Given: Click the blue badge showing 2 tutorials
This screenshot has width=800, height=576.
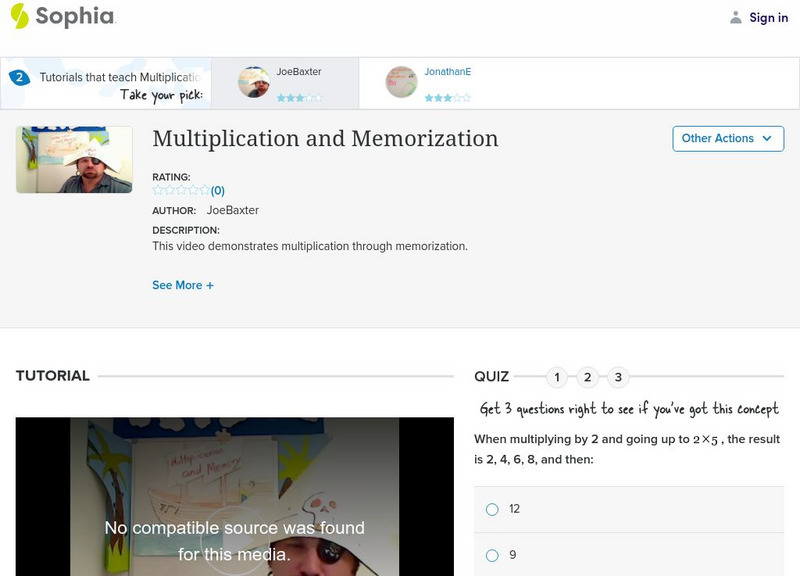Looking at the screenshot, I should coord(18,73).
